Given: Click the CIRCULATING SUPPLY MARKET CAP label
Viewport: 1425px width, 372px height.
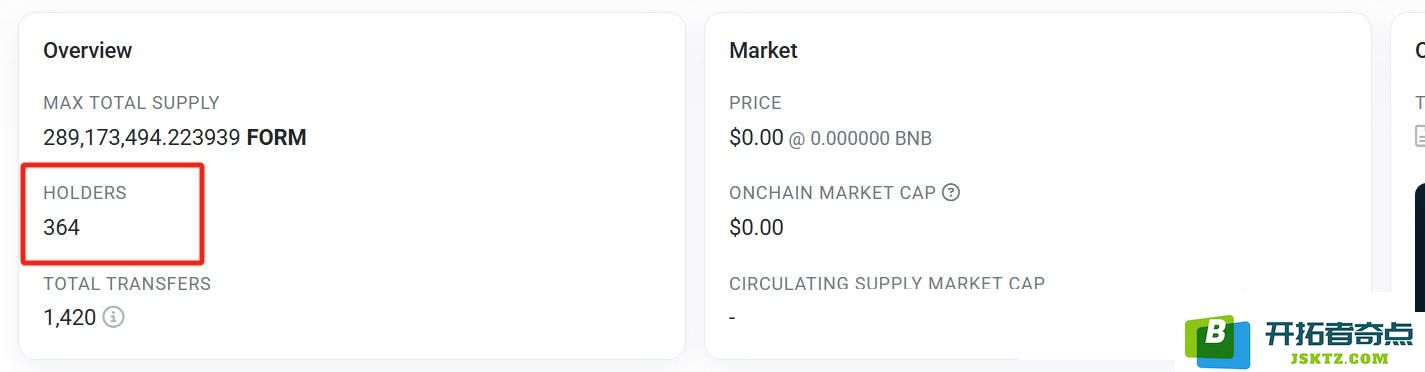Looking at the screenshot, I should (887, 283).
